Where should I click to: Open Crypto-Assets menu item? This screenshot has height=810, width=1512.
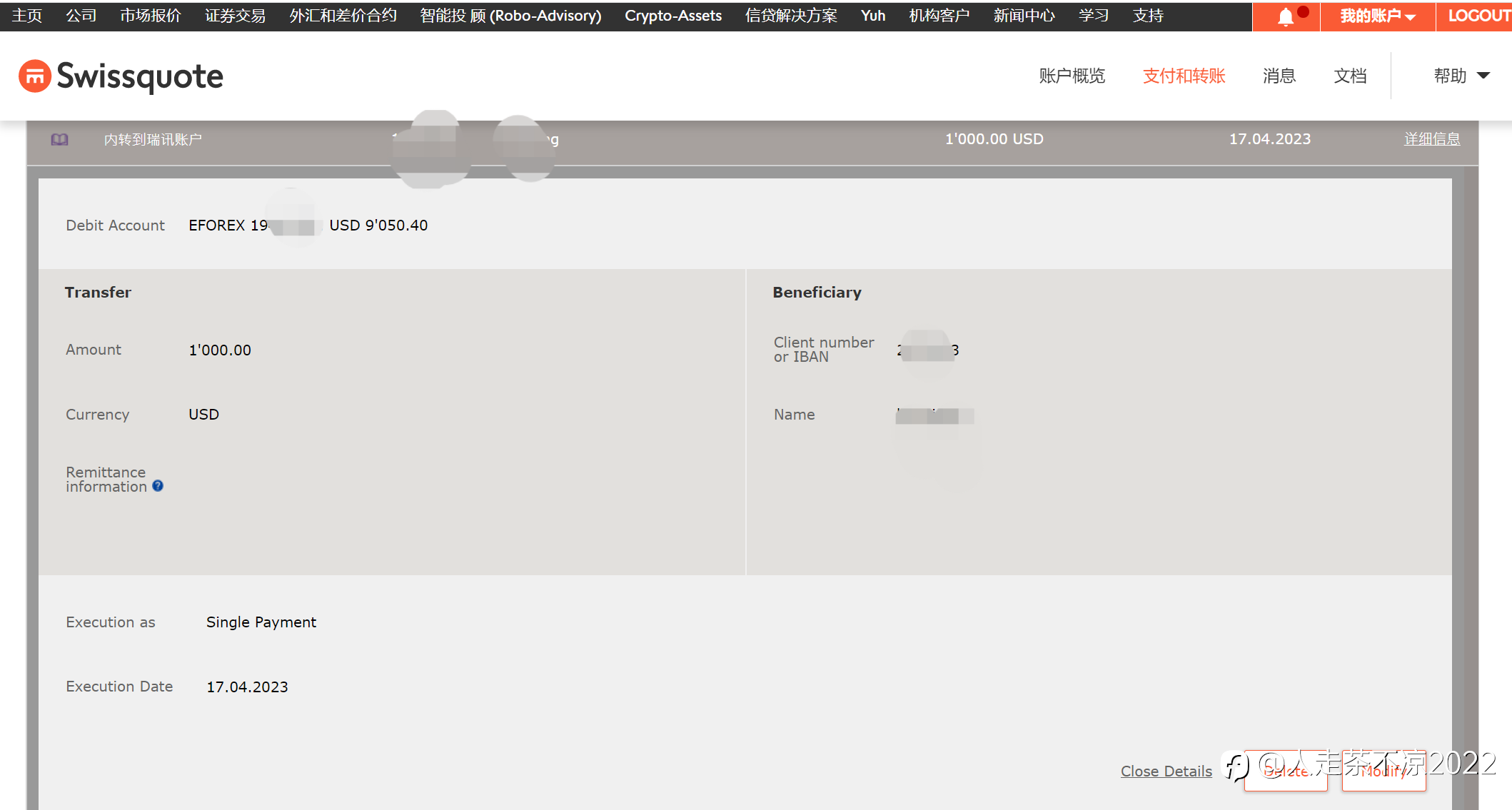click(x=672, y=16)
